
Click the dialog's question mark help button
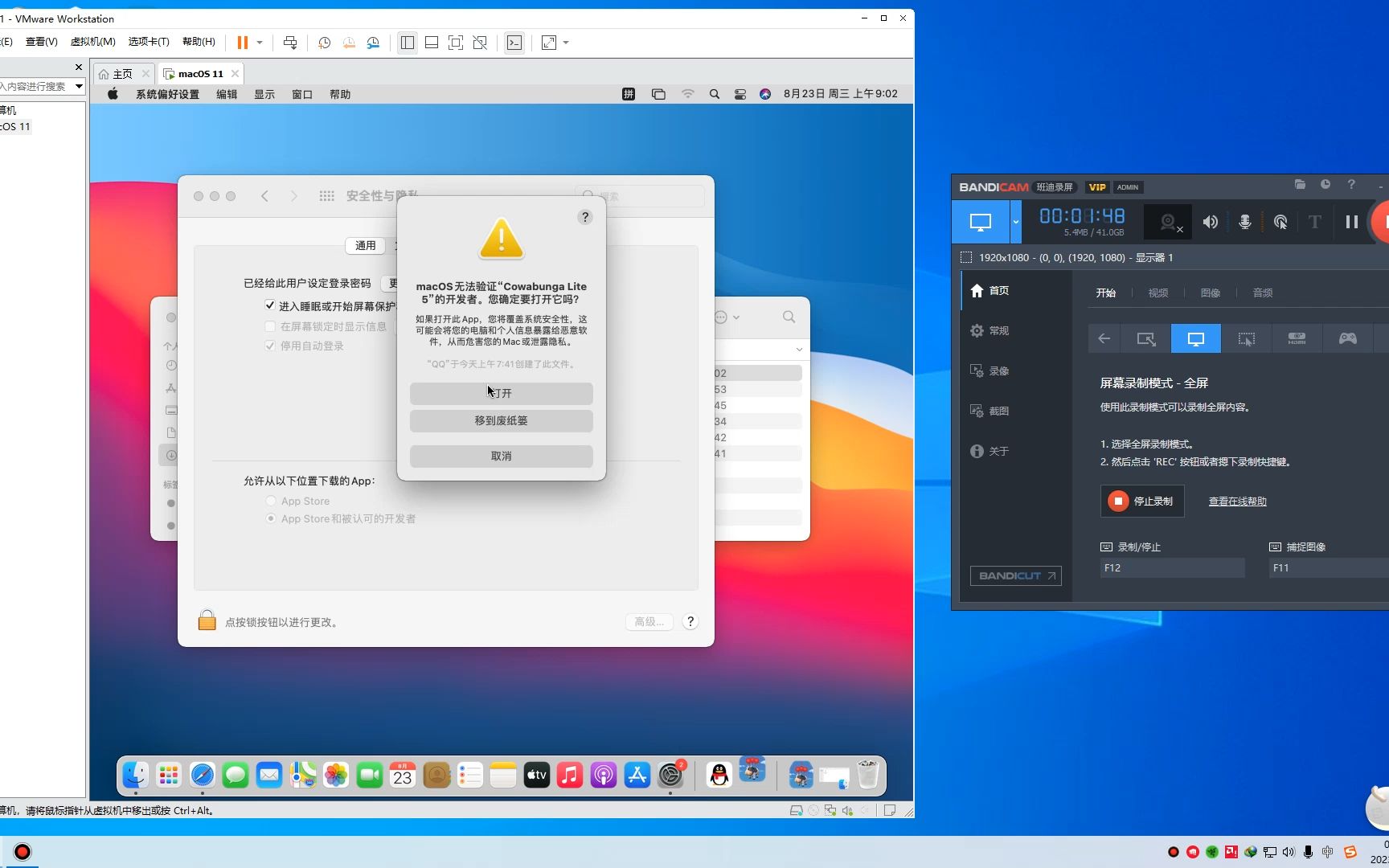[585, 217]
